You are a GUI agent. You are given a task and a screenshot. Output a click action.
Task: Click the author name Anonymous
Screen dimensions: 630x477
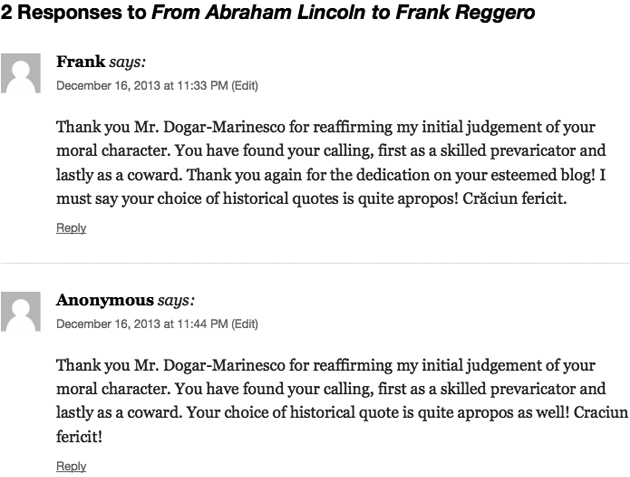click(105, 300)
